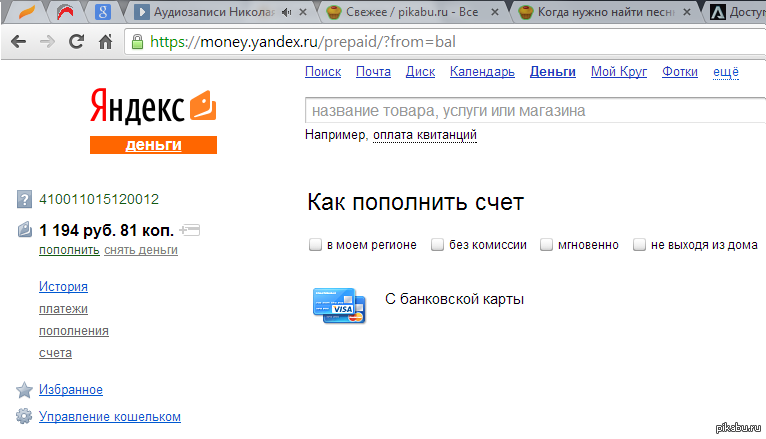Image resolution: width=766 pixels, height=439 pixels.
Task: Close the Свежее / pikabu.ru tab
Action: tap(495, 12)
